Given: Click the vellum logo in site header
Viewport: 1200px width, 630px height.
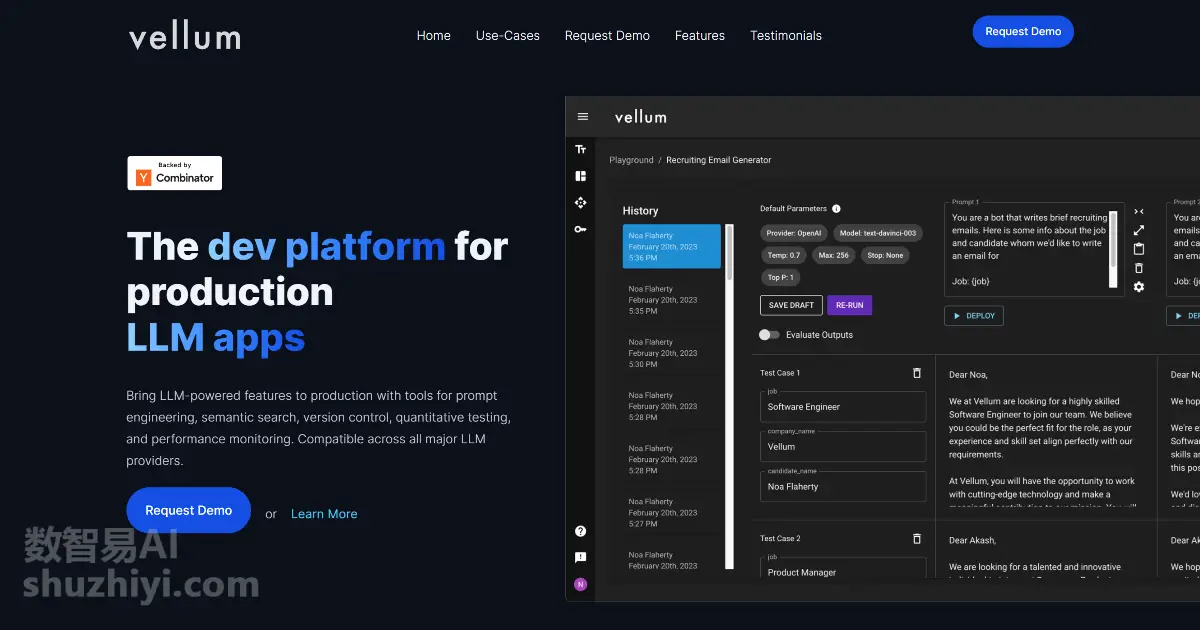Looking at the screenshot, I should pos(185,37).
